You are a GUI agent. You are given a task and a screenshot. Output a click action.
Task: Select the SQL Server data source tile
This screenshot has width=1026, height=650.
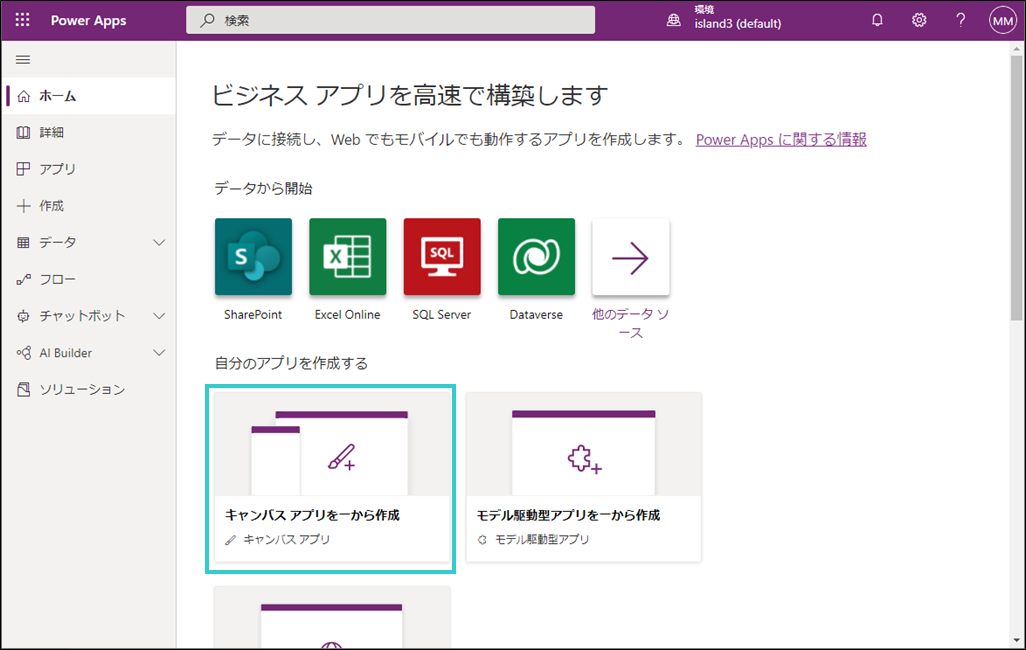[x=441, y=257]
